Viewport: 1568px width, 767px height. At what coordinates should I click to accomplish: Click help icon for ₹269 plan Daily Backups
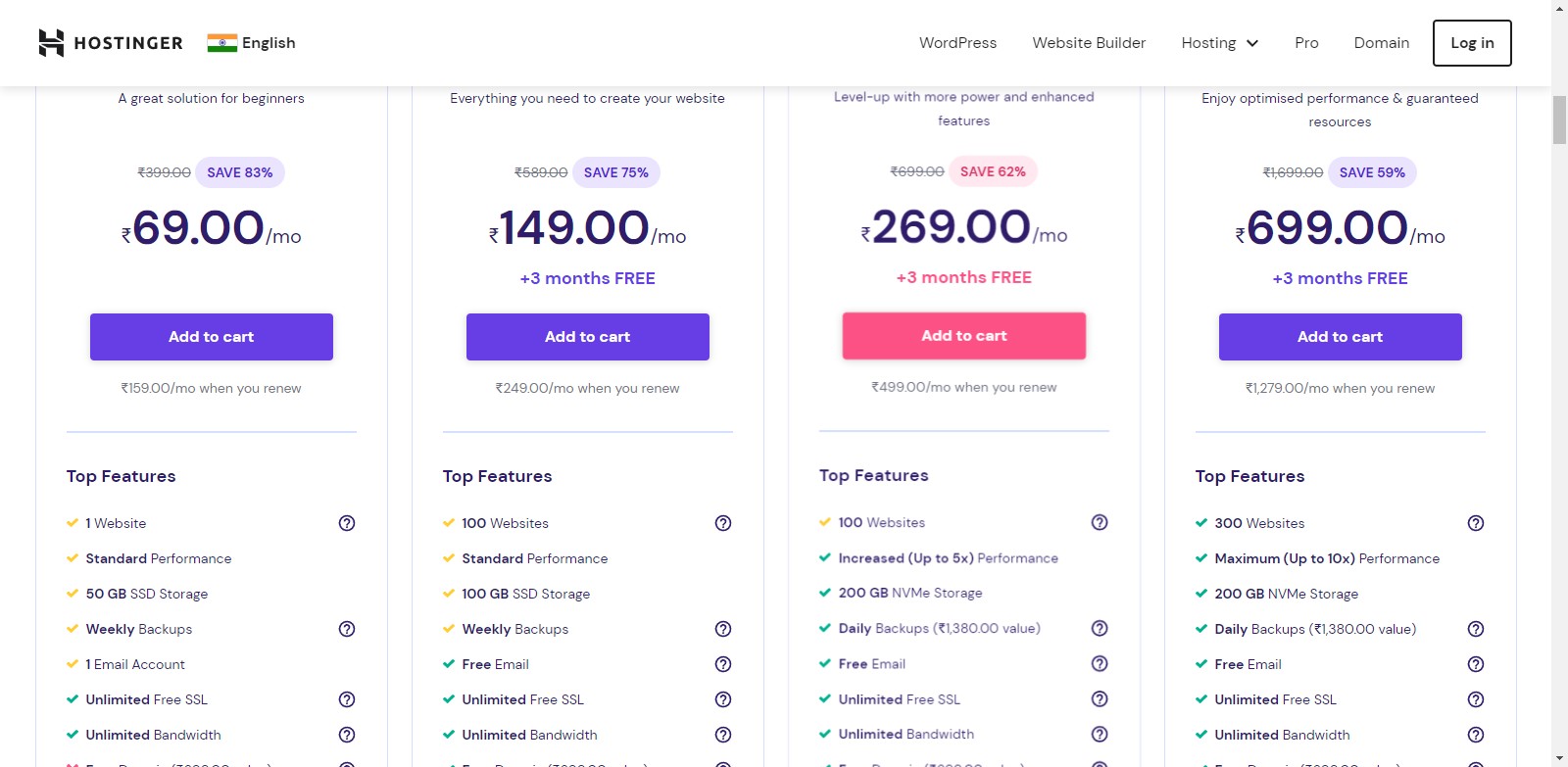pyautogui.click(x=1100, y=628)
